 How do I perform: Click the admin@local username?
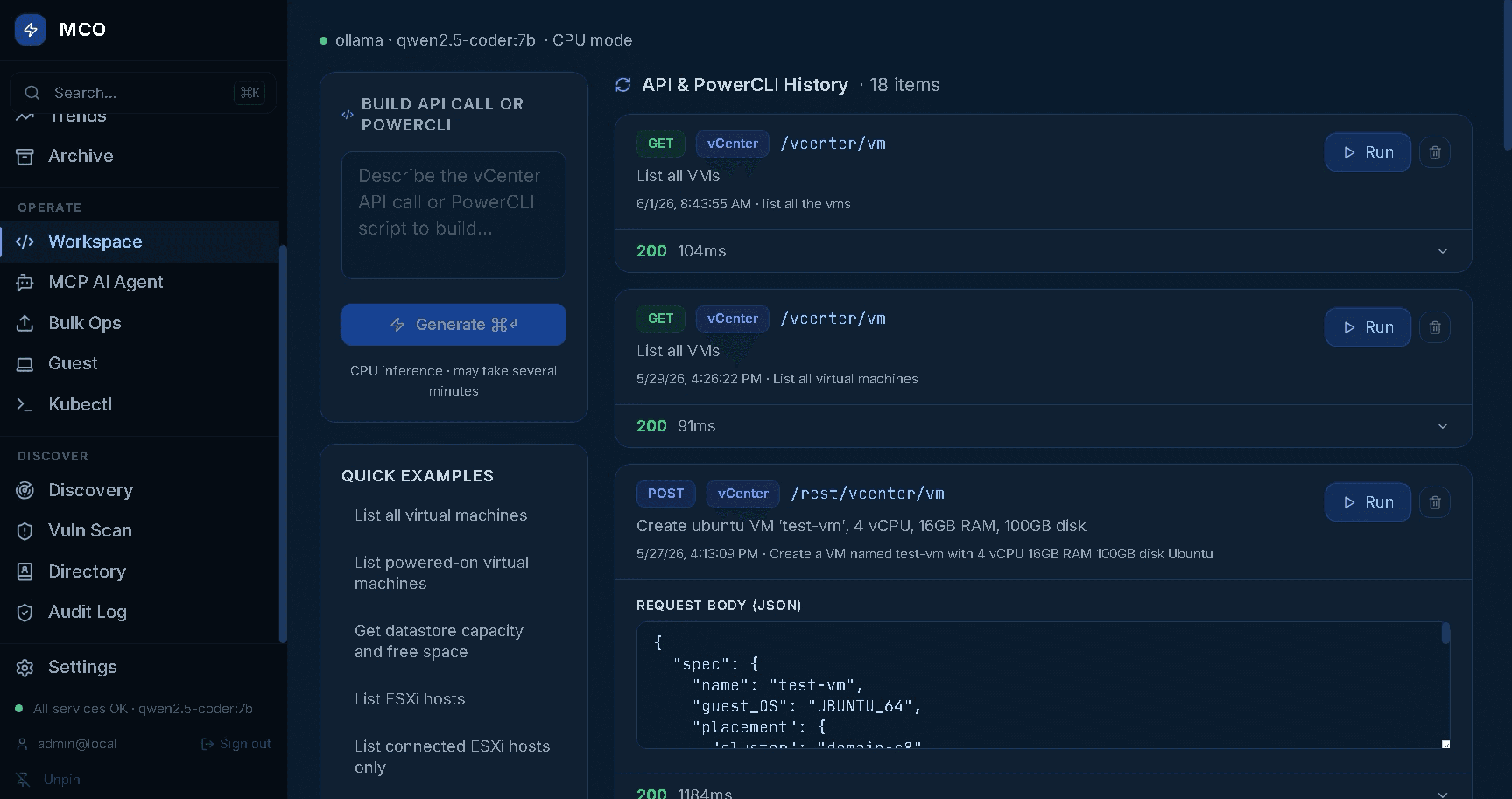pos(77,744)
